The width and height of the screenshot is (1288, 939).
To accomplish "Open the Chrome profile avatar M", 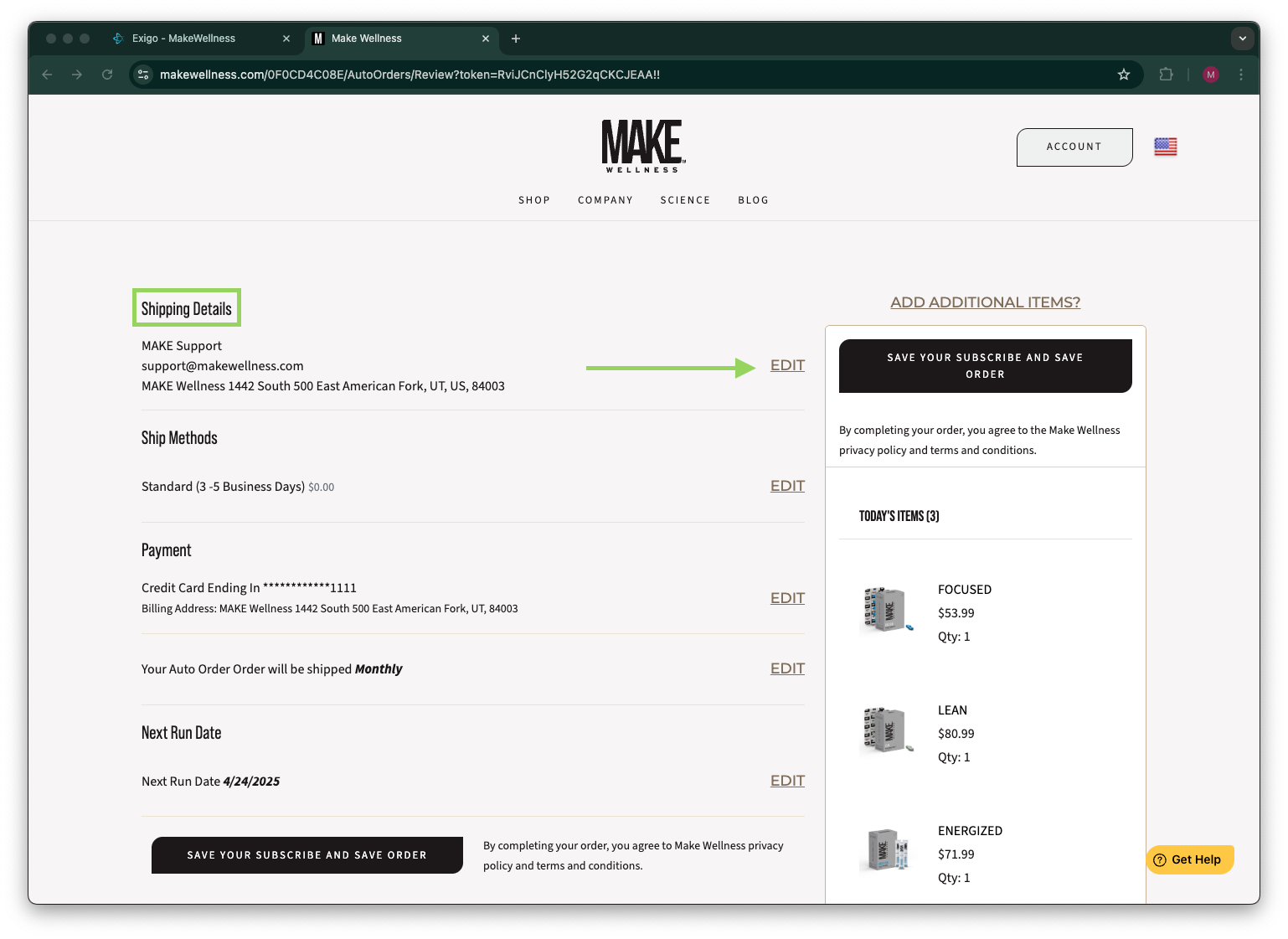I will 1210,75.
